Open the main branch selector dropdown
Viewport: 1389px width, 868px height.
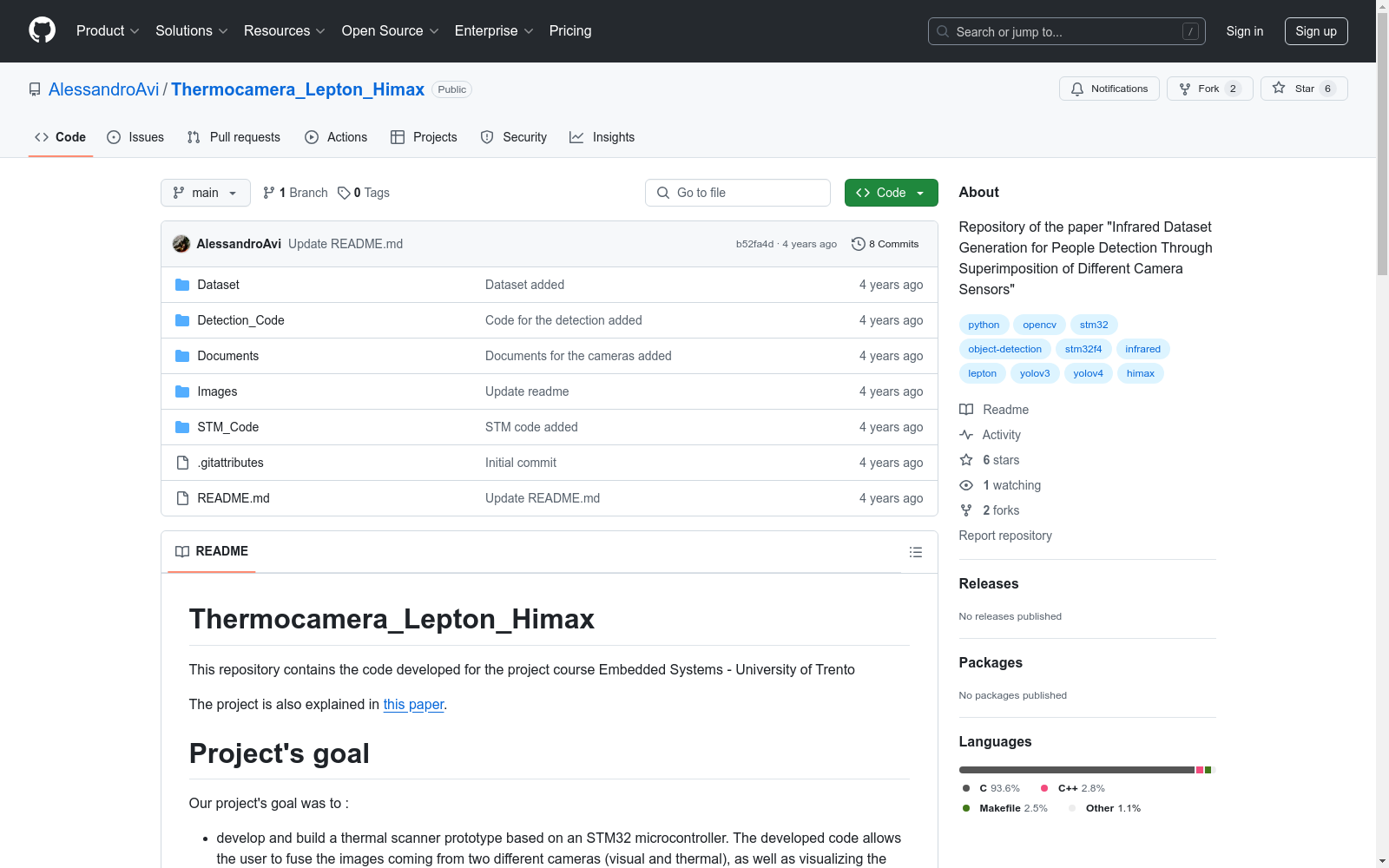(206, 193)
